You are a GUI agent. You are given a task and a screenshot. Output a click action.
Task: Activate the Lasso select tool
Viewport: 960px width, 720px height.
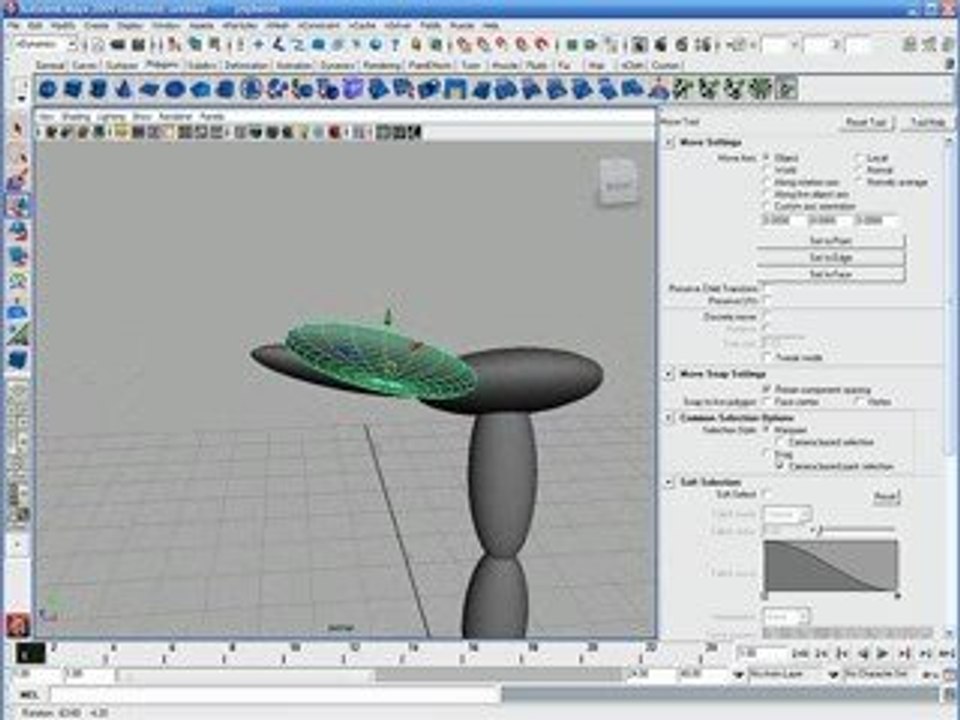tap(18, 156)
